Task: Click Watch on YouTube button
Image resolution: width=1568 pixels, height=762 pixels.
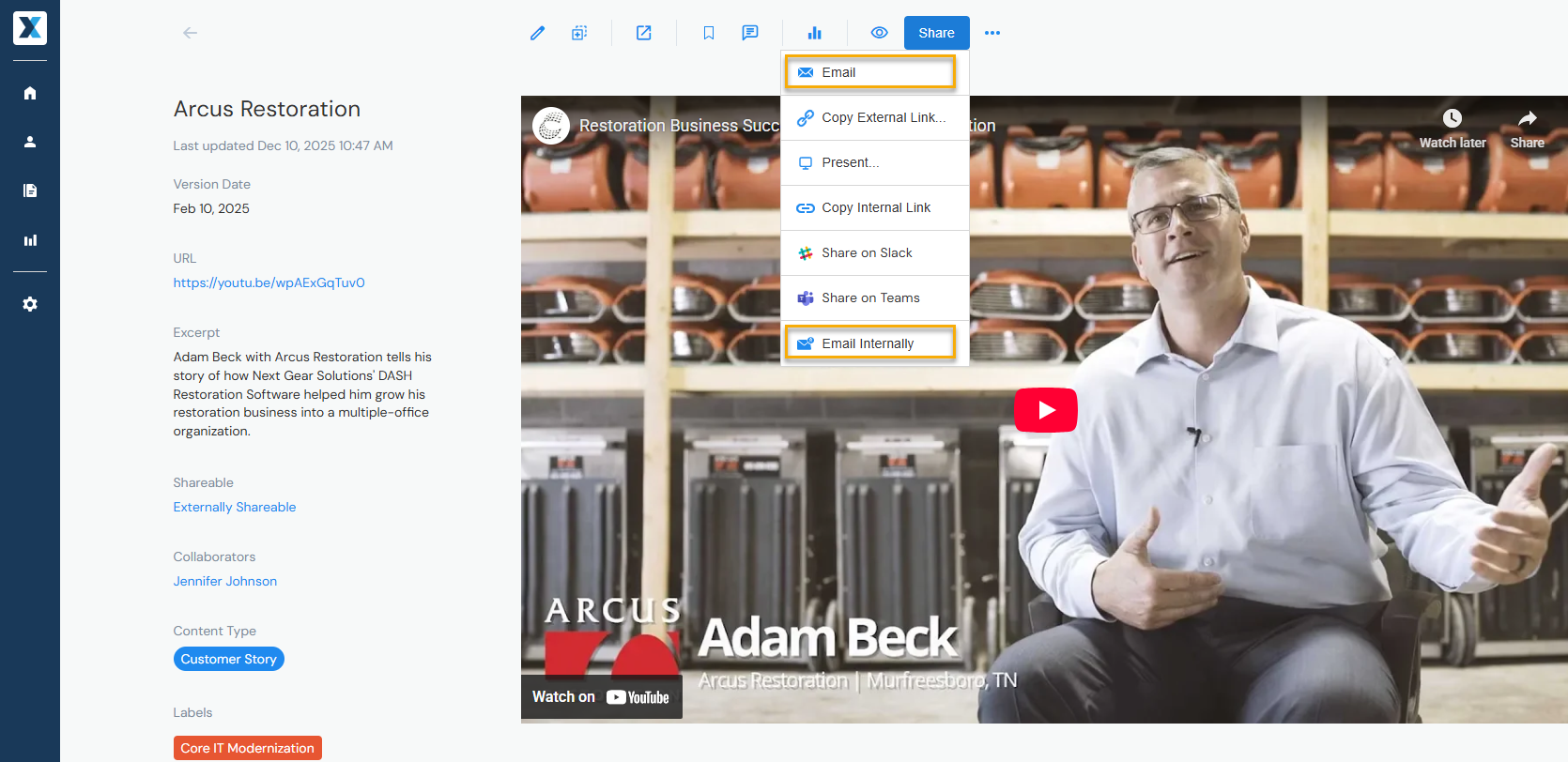Action: (x=602, y=697)
